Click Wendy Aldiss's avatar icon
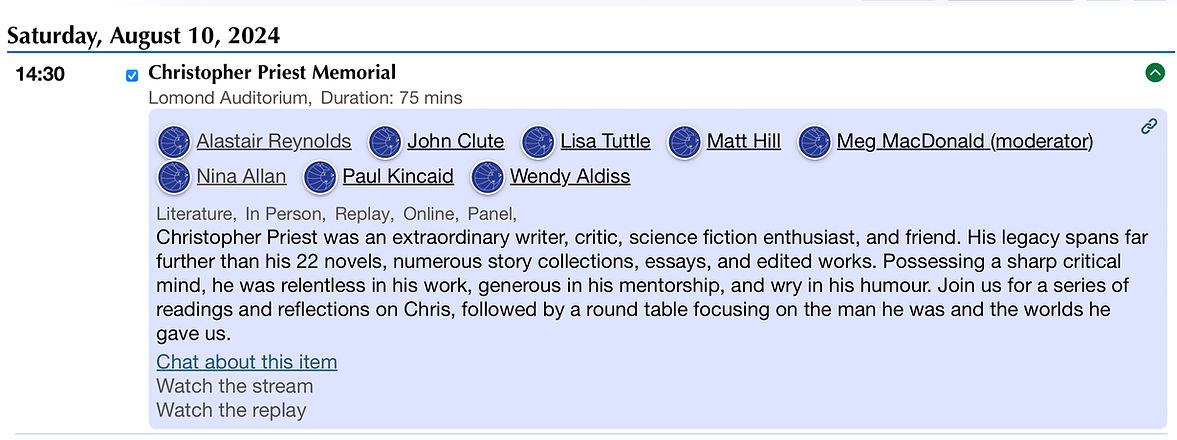Screen dimensions: 1177x440 pos(487,177)
